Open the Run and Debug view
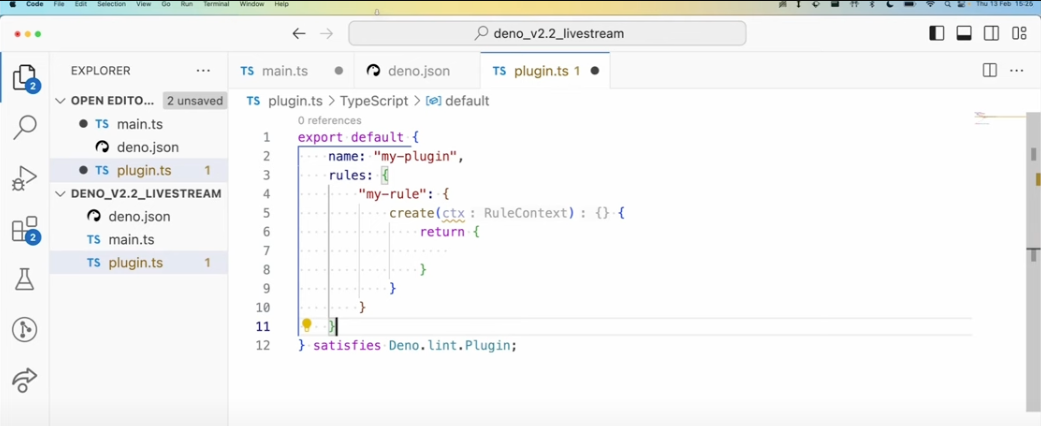The width and height of the screenshot is (1041, 426). [25, 178]
